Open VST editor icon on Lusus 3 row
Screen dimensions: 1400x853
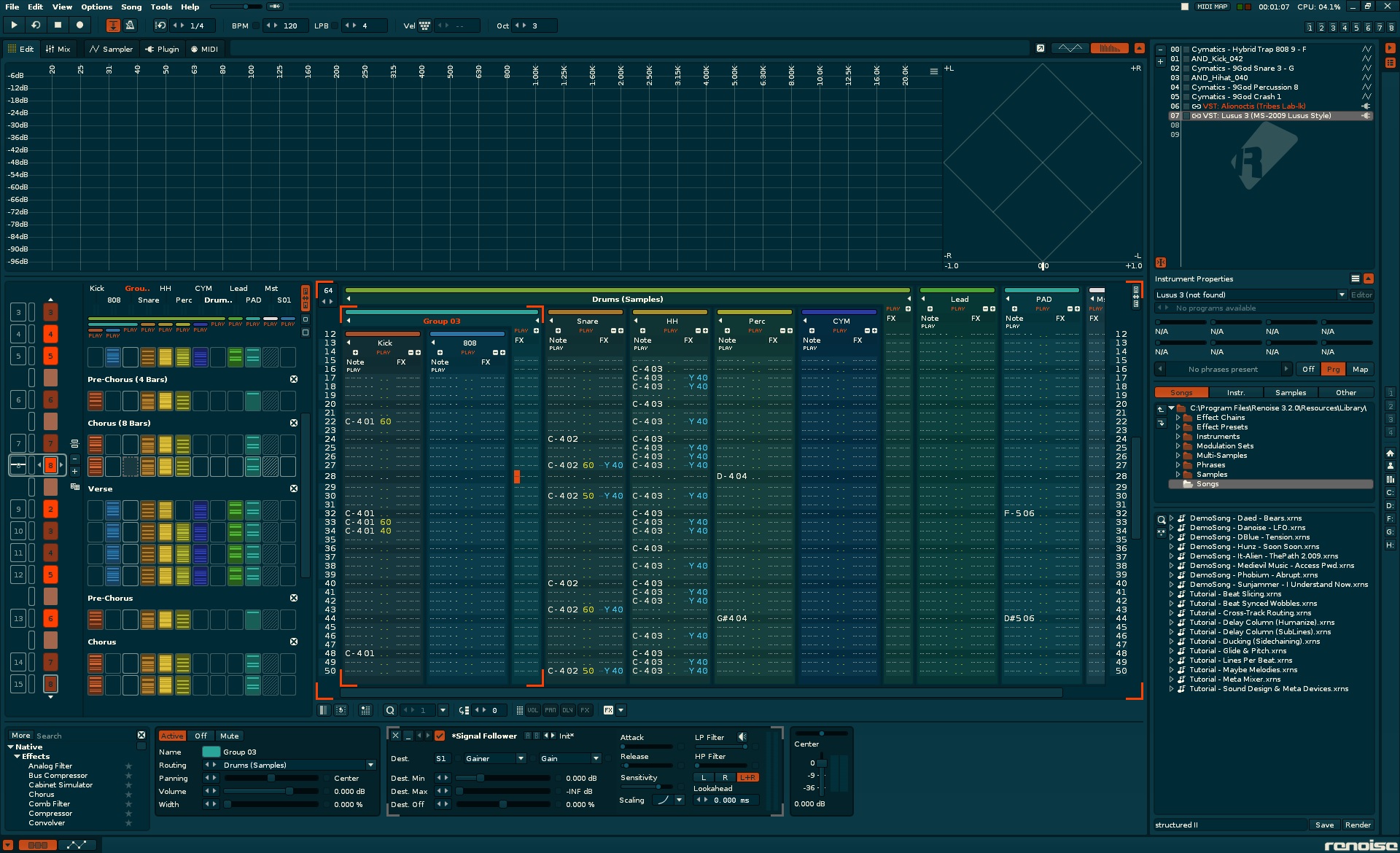tap(1366, 116)
